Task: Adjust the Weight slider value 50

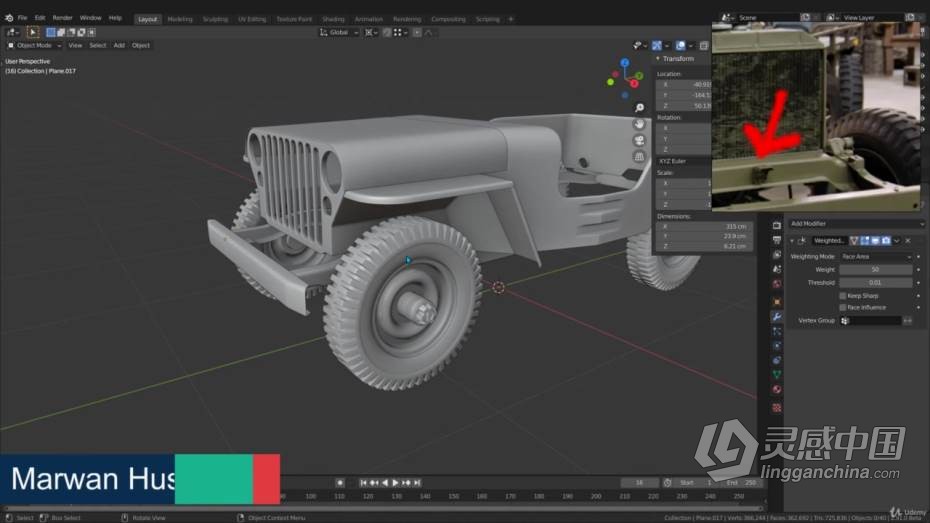Action: [876, 269]
